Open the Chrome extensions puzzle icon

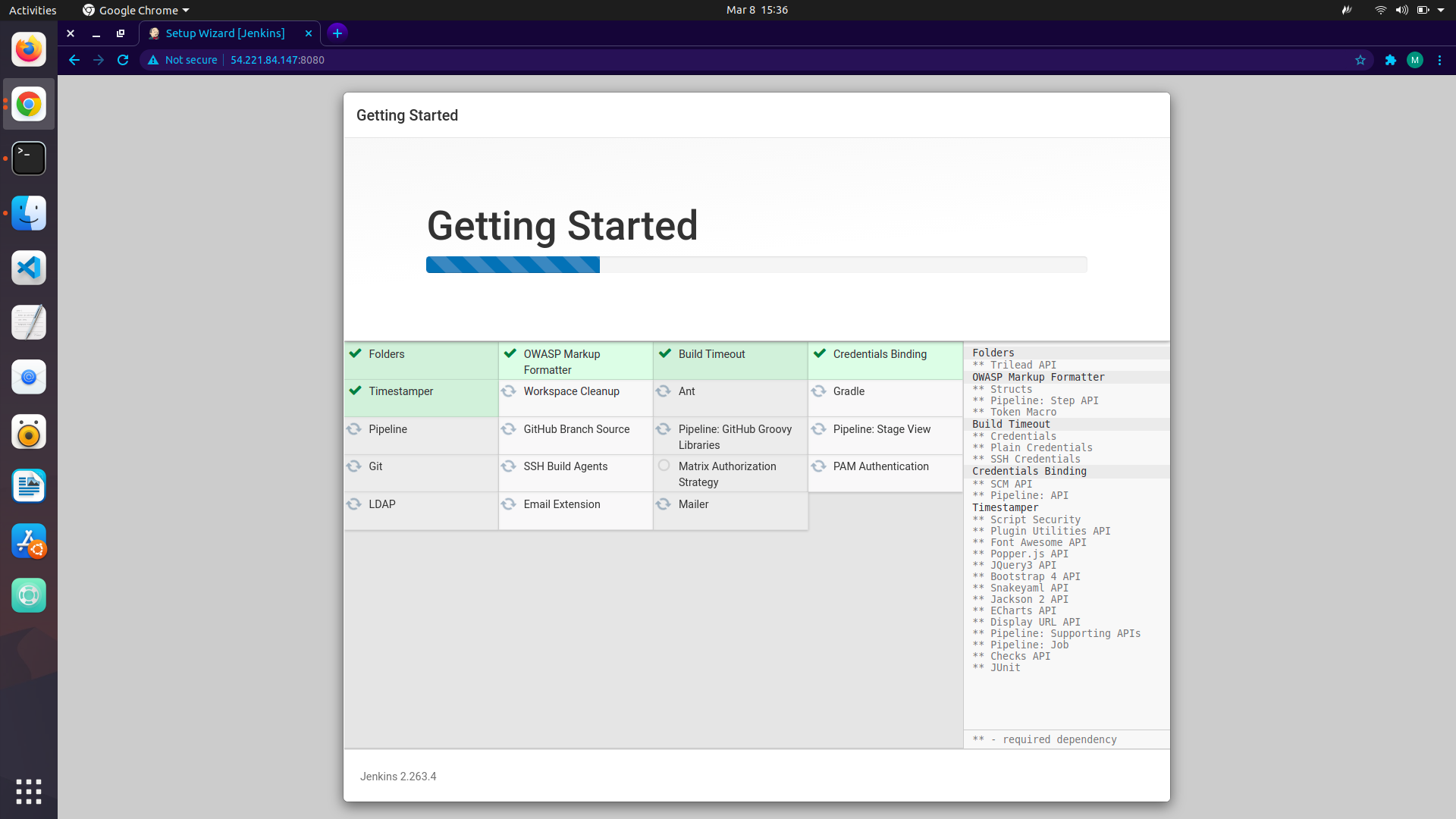(1391, 60)
